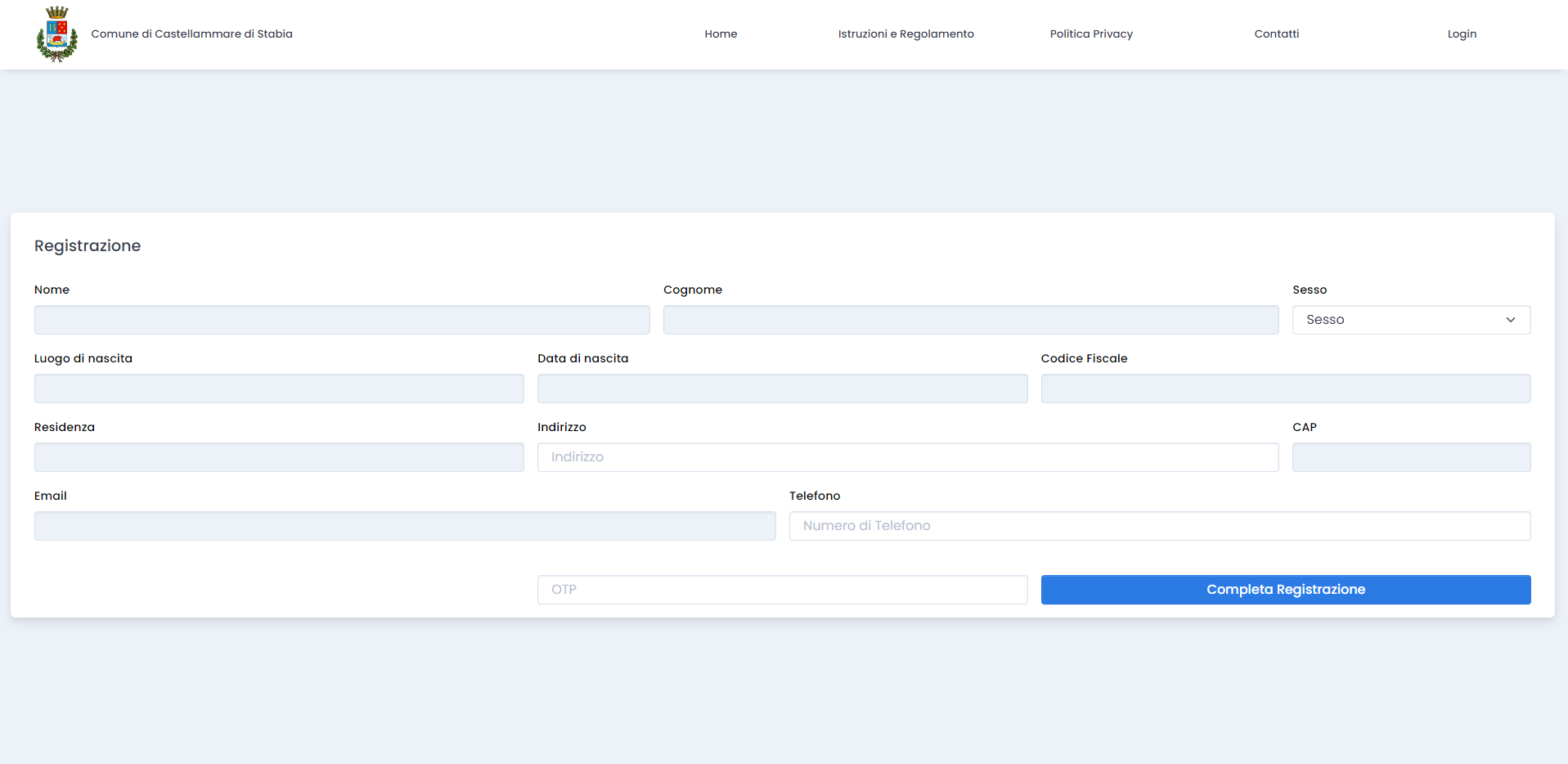Screen dimensions: 1568x764
Task: Click the Email input field
Action: [x=405, y=526]
